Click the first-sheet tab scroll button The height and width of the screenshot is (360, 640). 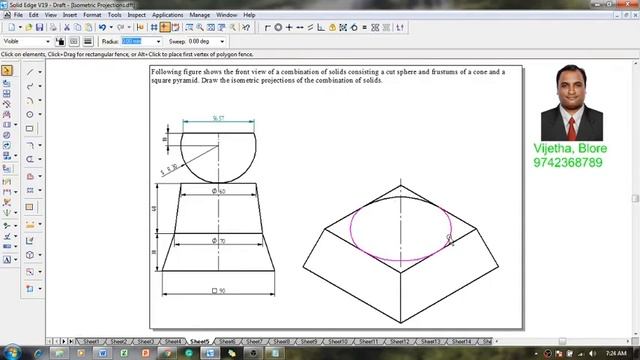pyautogui.click(x=49, y=341)
